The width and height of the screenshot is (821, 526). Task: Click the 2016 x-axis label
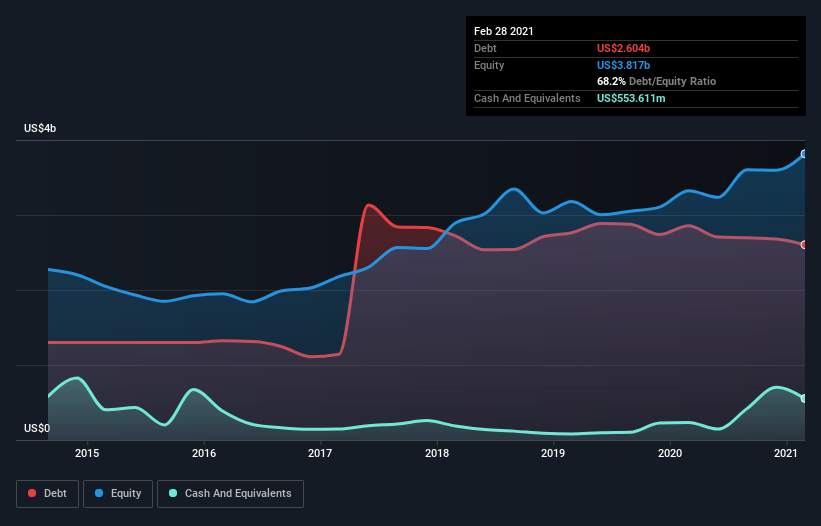[204, 453]
